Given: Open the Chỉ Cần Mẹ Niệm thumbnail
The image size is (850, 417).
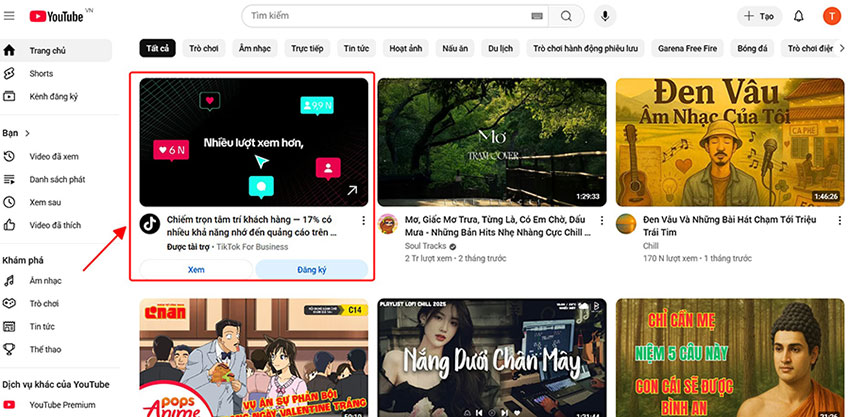Looking at the screenshot, I should point(730,357).
